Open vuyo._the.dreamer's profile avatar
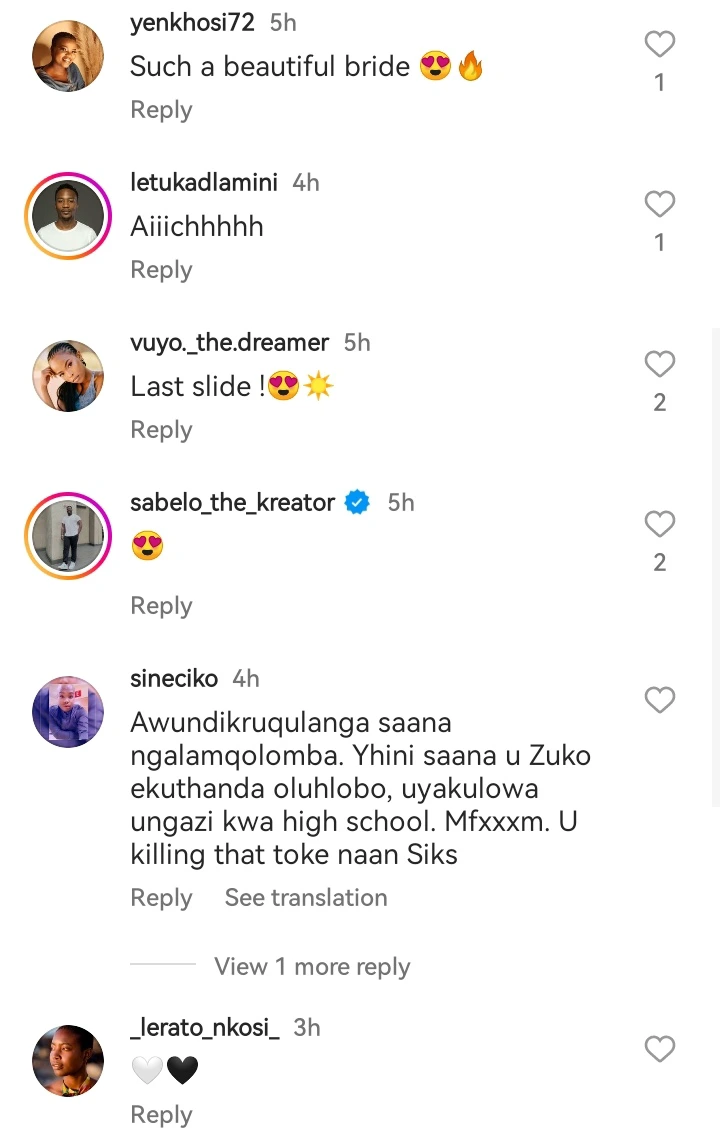Viewport: 720px width, 1139px height. (68, 376)
